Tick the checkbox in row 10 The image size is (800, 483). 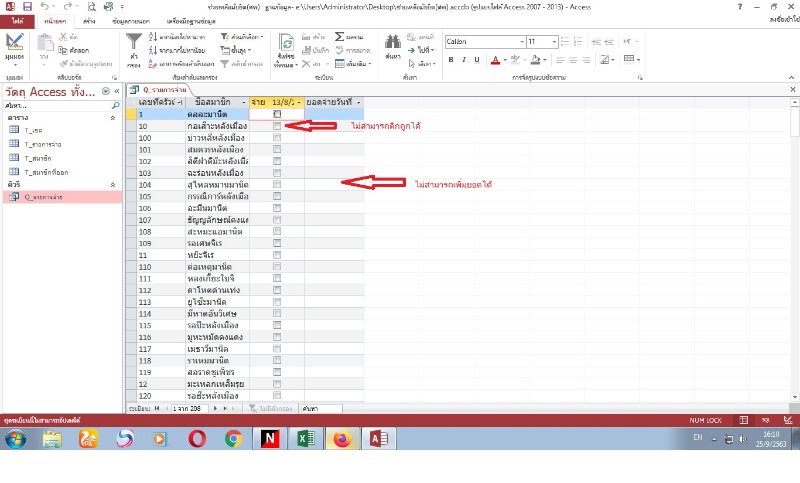pos(277,127)
